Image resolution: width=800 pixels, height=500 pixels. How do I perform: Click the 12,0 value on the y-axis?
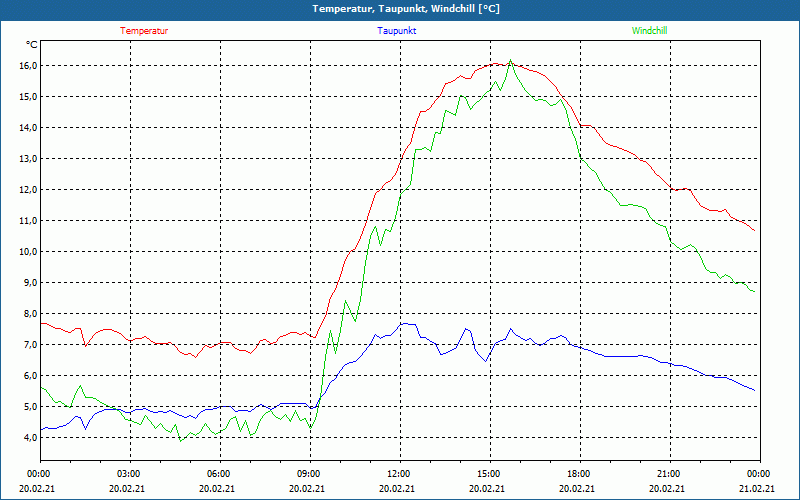tap(28, 190)
